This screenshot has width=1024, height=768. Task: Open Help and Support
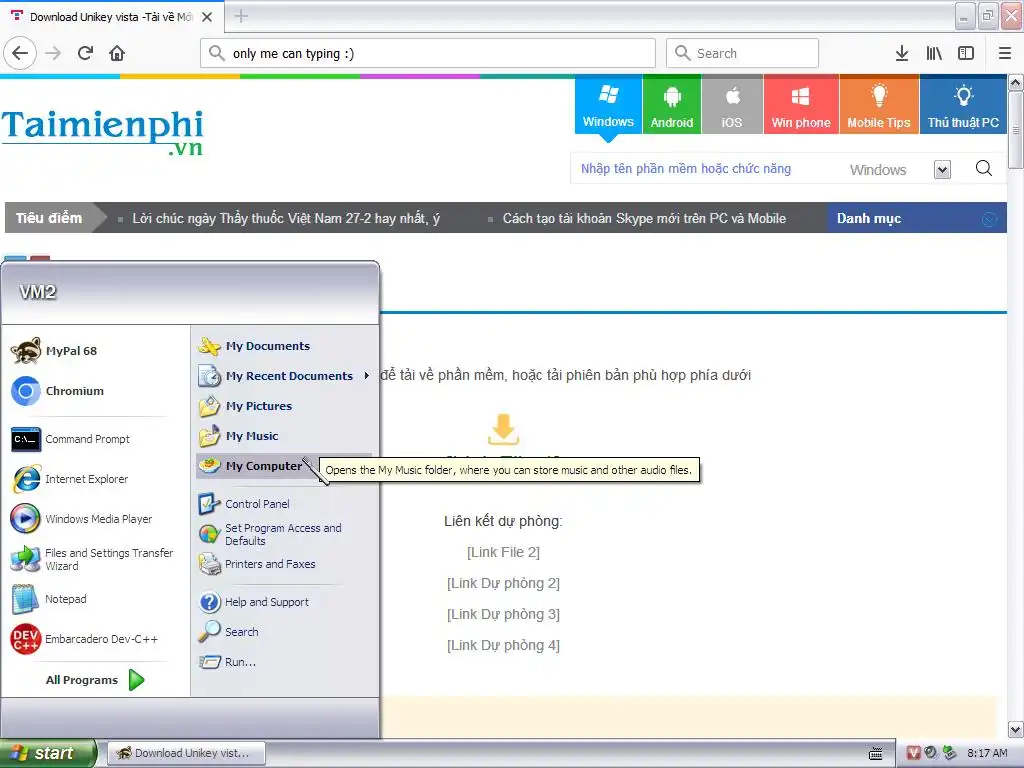tap(284, 602)
